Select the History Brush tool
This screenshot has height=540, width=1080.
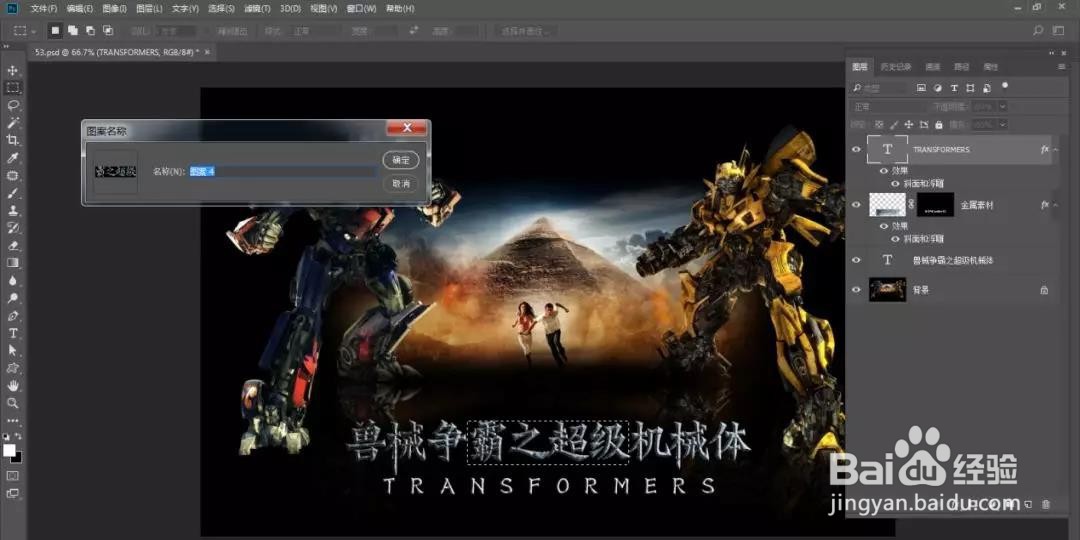click(x=12, y=228)
